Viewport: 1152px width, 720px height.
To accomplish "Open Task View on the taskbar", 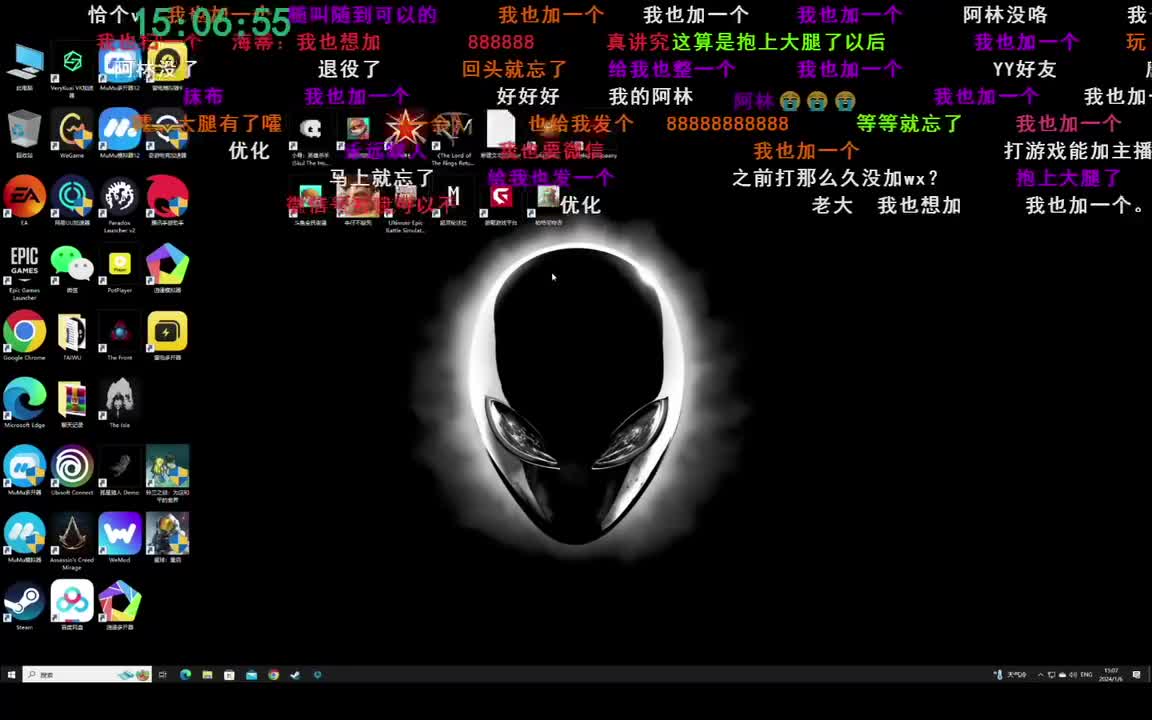I will pos(162,674).
